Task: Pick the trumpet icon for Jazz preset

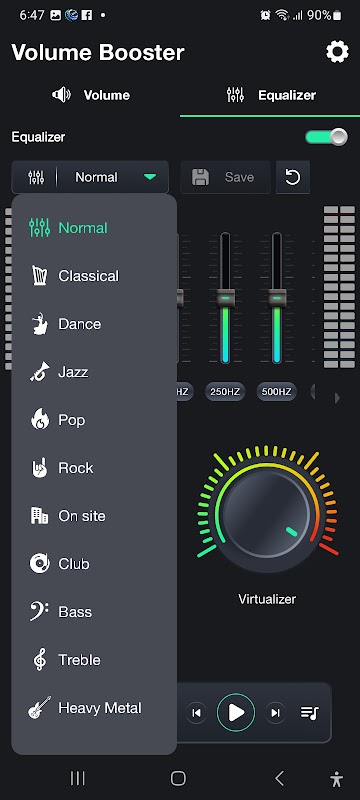Action: (39, 372)
